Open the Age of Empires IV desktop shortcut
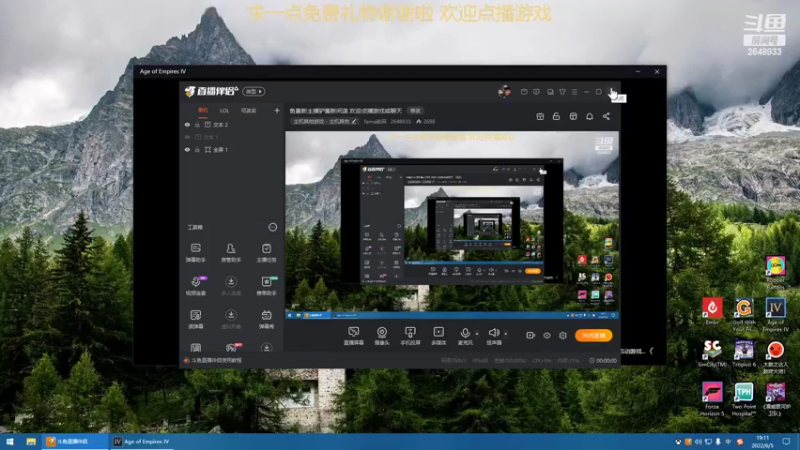Image resolution: width=800 pixels, height=450 pixels. (776, 315)
